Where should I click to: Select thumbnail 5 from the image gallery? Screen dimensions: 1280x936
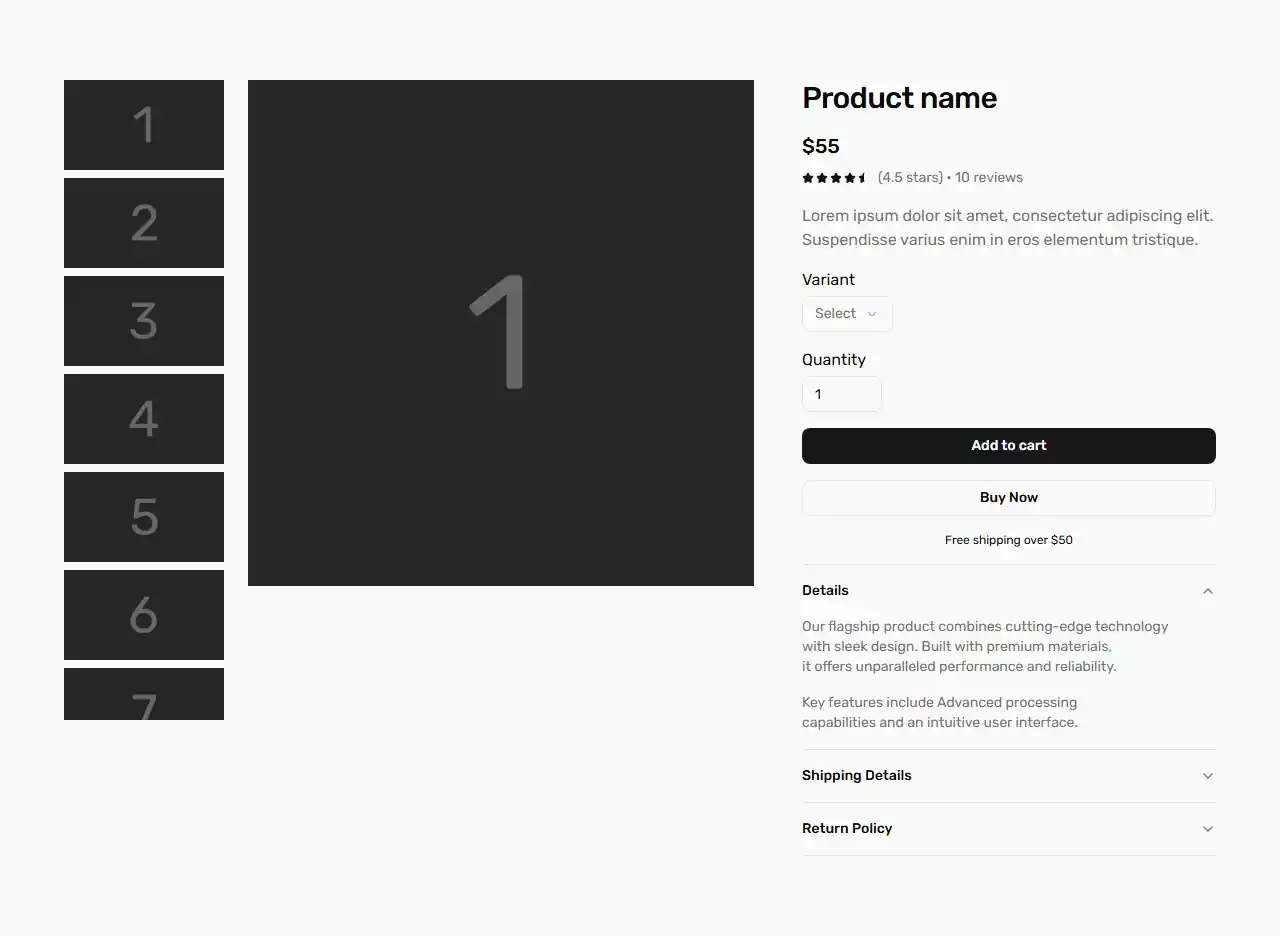pyautogui.click(x=143, y=517)
